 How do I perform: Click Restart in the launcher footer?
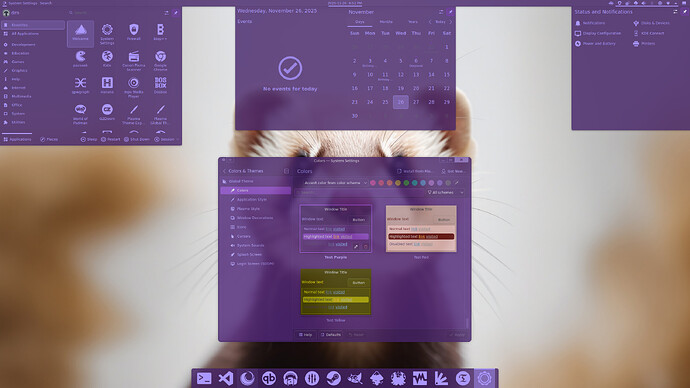point(110,139)
